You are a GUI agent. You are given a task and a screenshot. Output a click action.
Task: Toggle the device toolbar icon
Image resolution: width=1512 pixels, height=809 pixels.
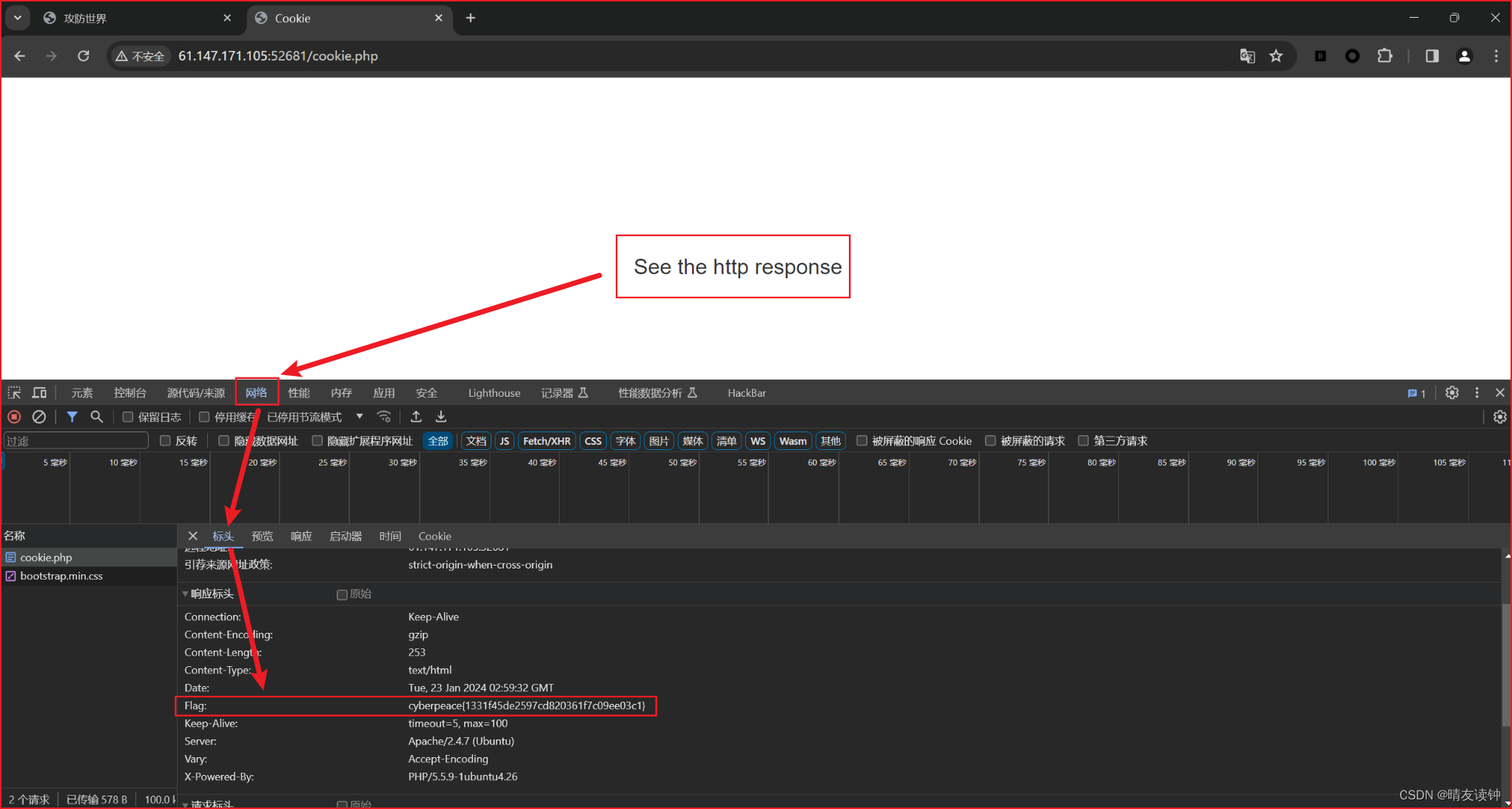(x=39, y=392)
